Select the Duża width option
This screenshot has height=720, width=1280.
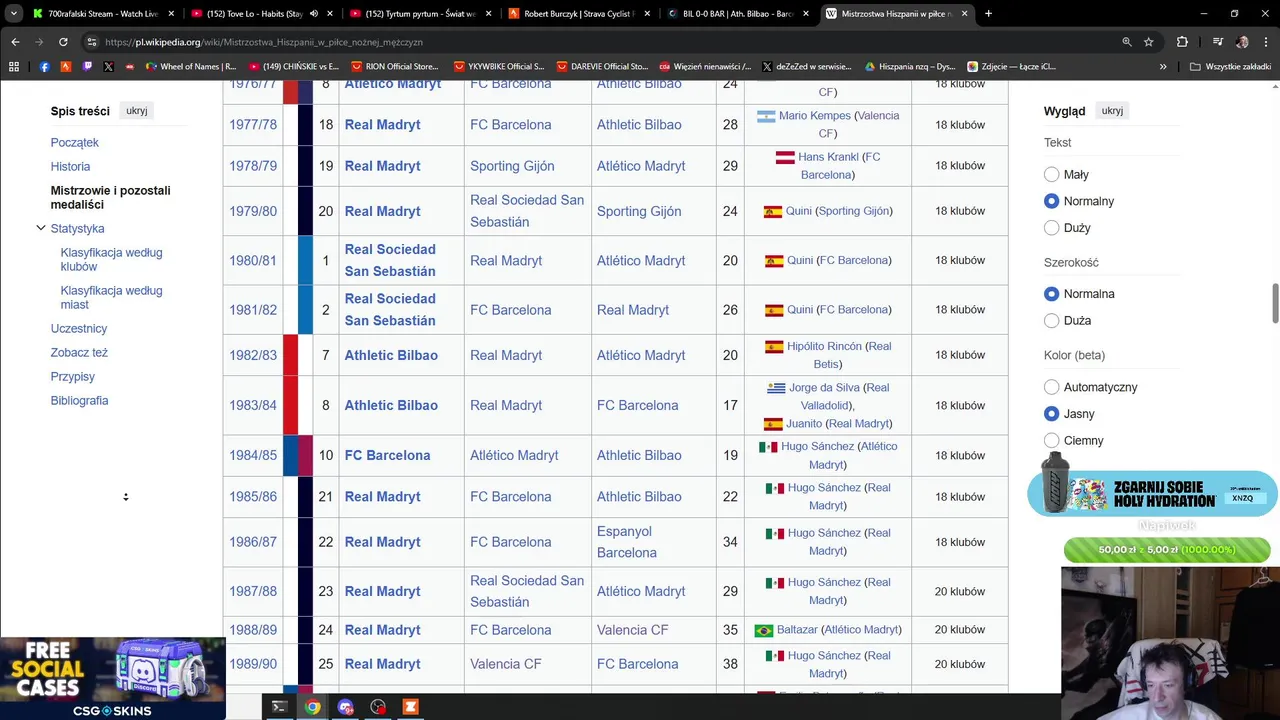(1051, 321)
